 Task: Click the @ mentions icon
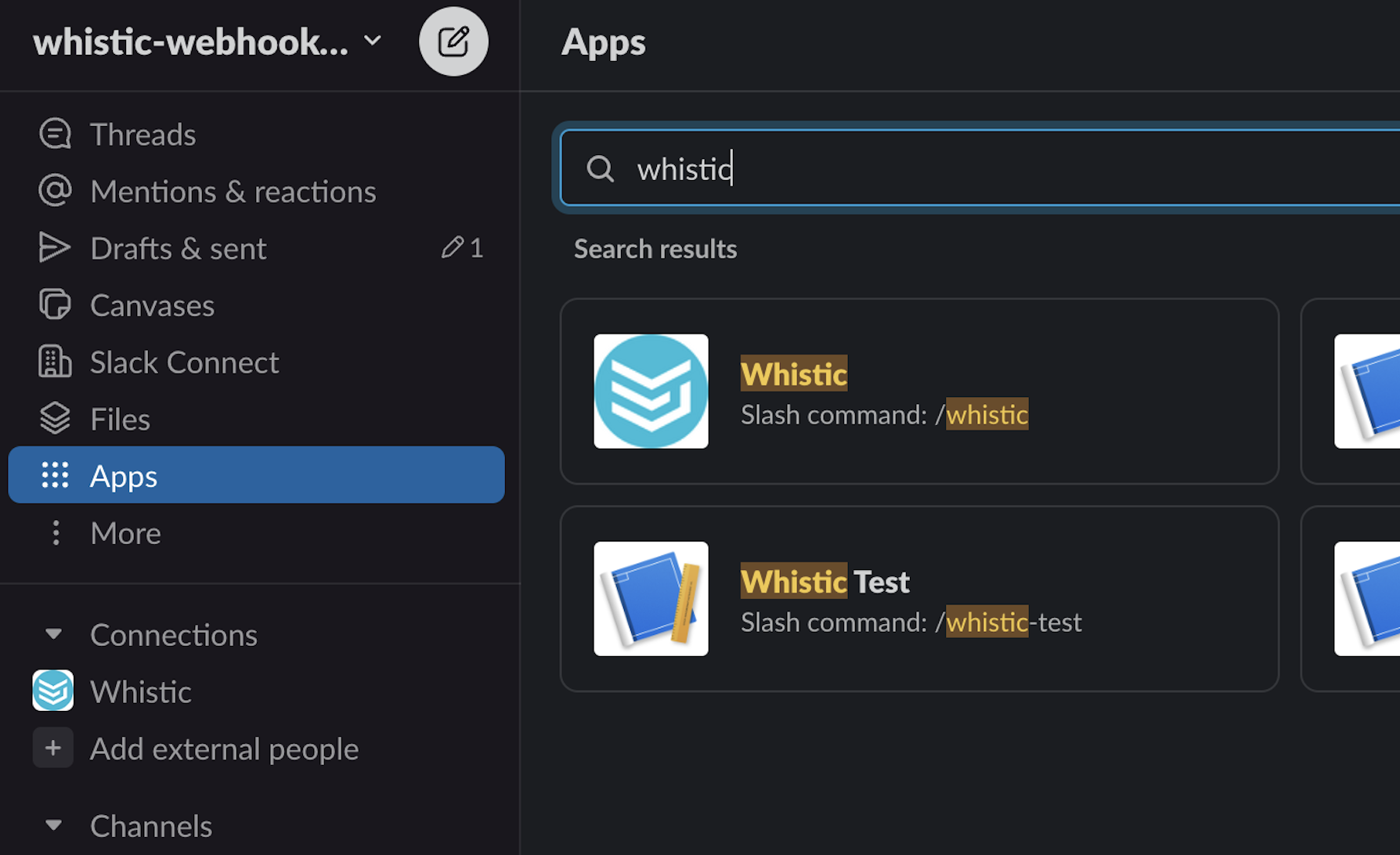pos(55,191)
